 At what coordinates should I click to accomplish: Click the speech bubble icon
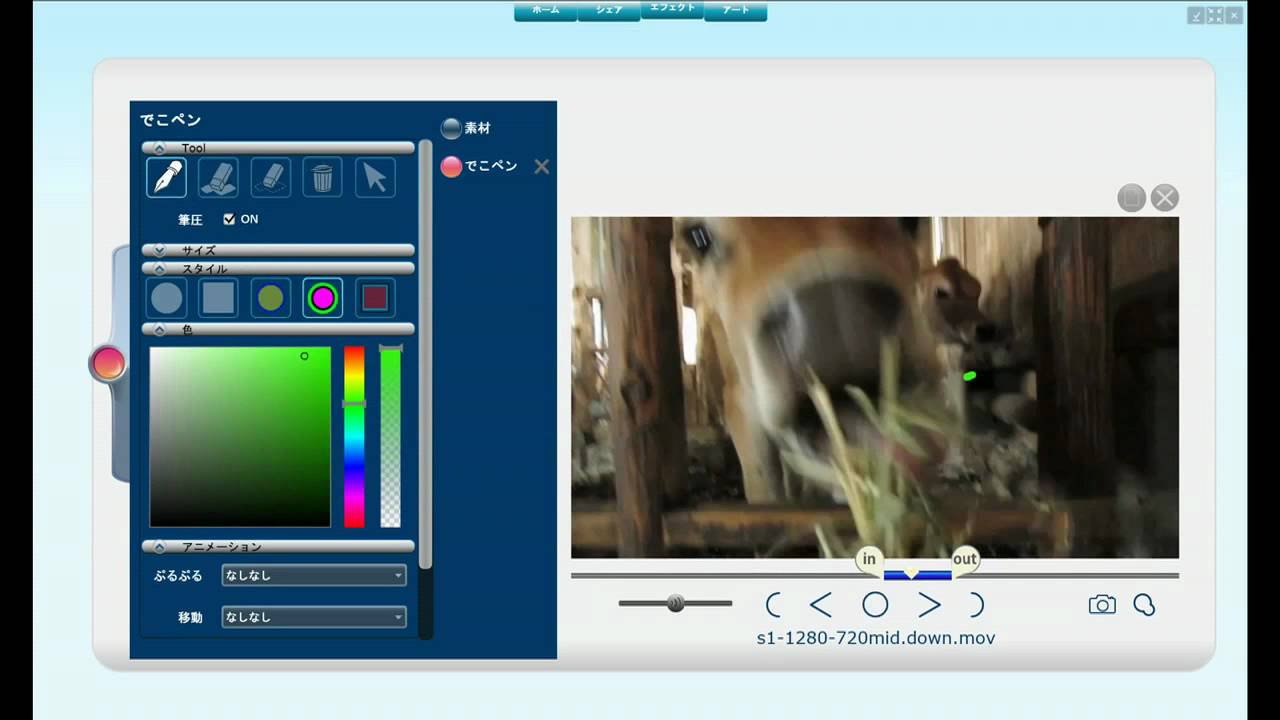(1144, 605)
